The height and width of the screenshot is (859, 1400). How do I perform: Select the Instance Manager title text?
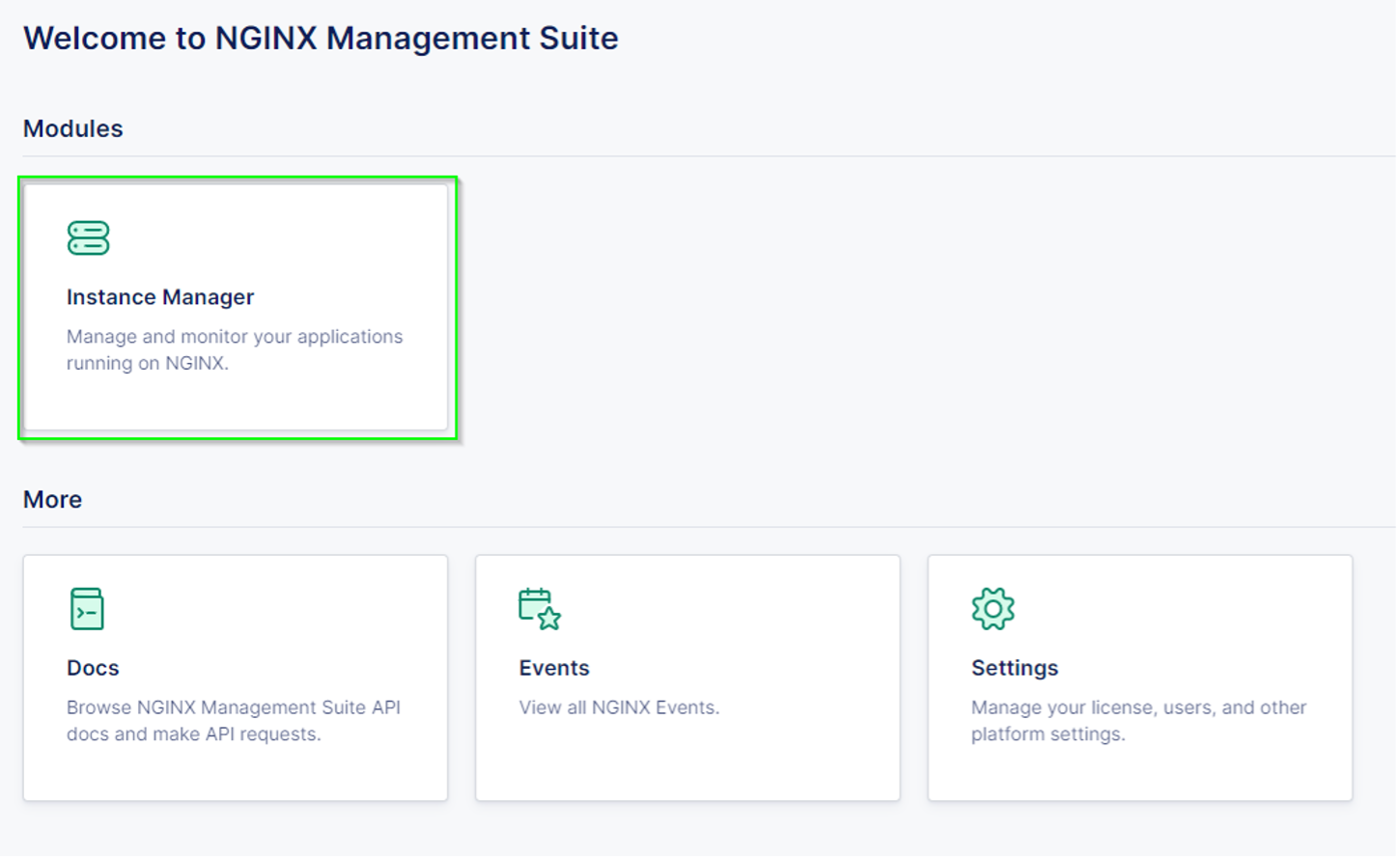[x=160, y=297]
